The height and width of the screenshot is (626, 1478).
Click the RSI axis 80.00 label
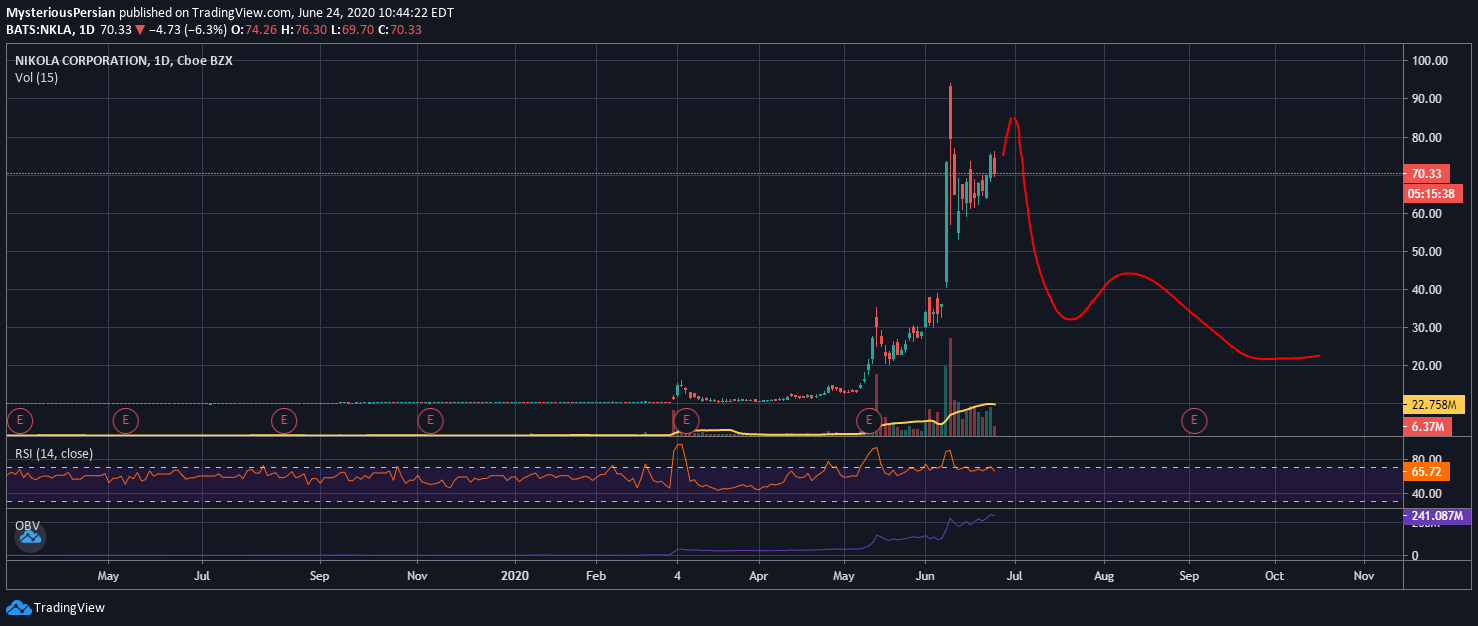pyautogui.click(x=1427, y=459)
